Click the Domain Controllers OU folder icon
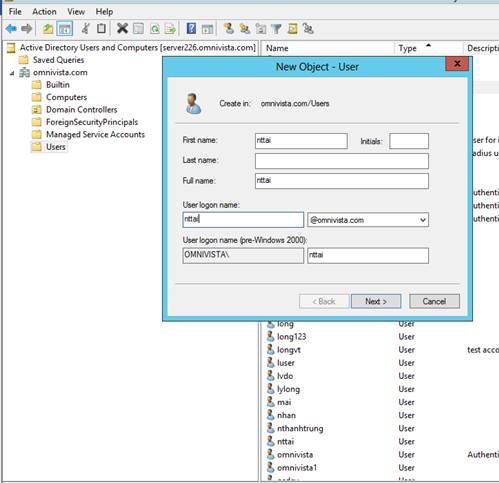Viewport: 499px width, 483px height. (x=37, y=110)
